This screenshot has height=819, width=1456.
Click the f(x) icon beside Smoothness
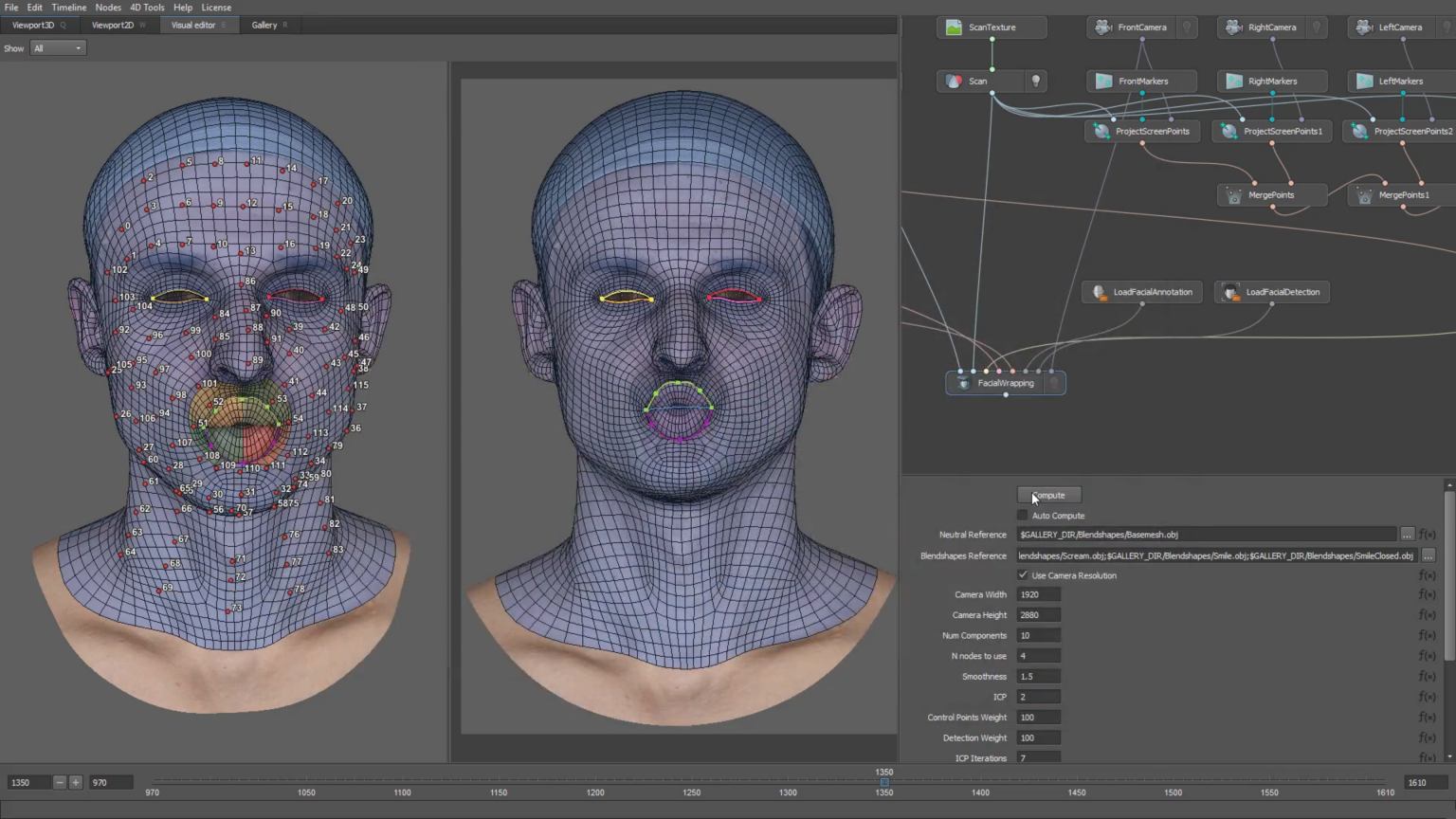[x=1429, y=676]
